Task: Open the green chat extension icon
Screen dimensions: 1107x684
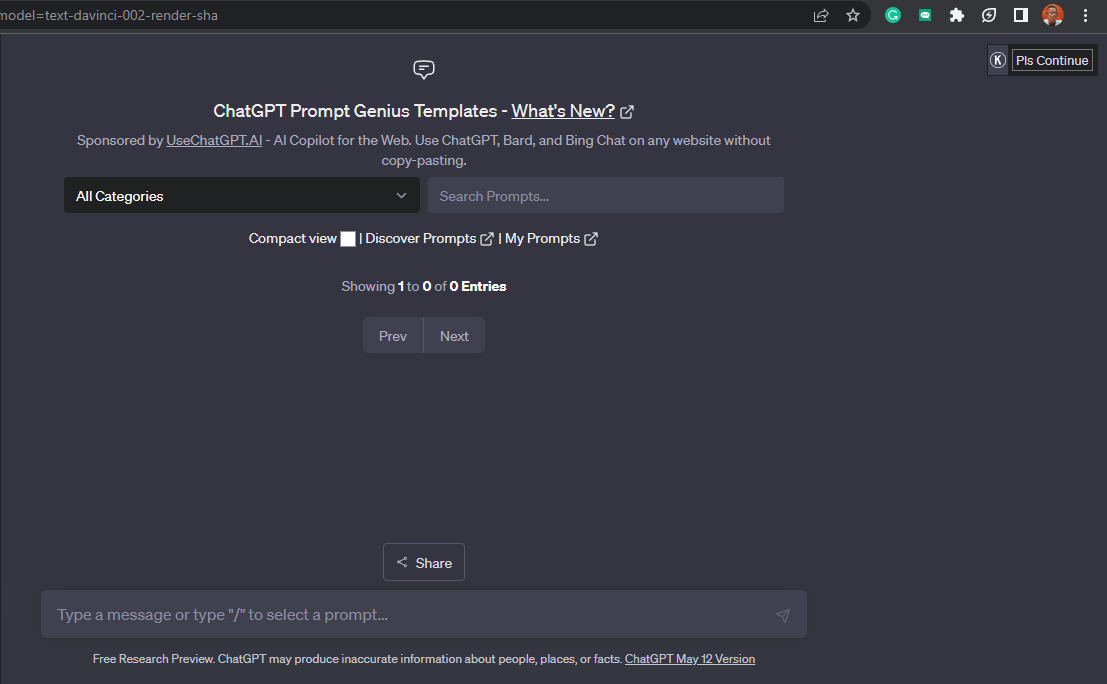Action: (x=925, y=15)
